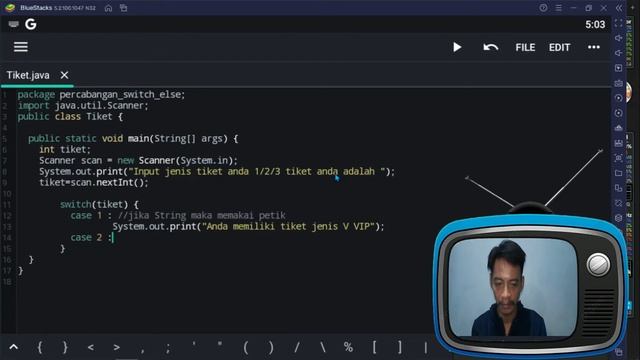Insert a closing curly brace from symbol bar
640x360 pixels.
(65, 347)
